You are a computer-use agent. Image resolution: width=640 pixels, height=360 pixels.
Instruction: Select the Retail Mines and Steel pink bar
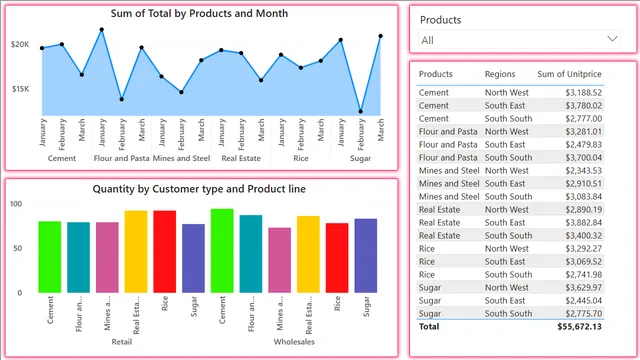[x=107, y=258]
